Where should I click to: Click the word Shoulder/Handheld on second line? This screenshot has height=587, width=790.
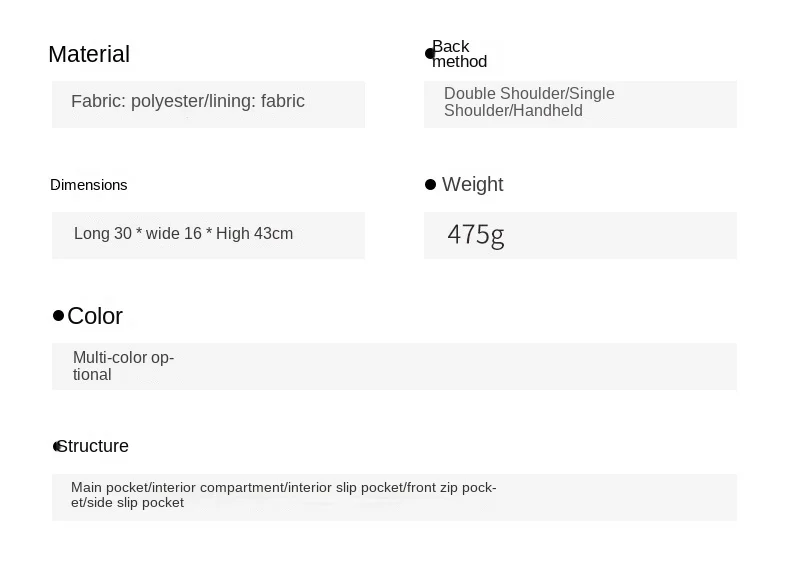(513, 110)
